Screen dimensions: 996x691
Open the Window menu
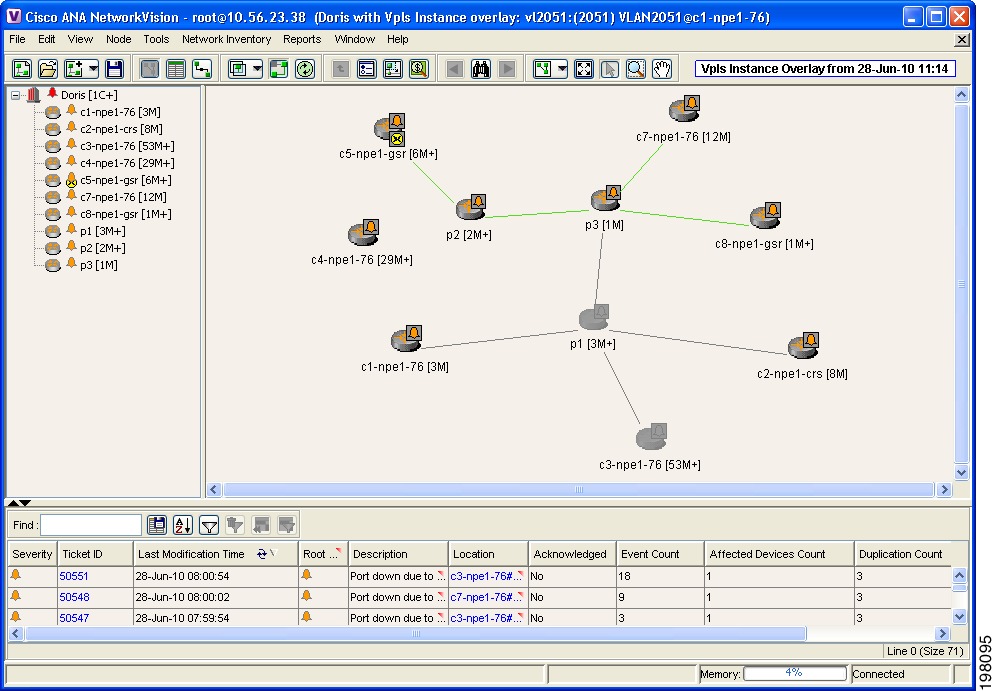tap(354, 39)
